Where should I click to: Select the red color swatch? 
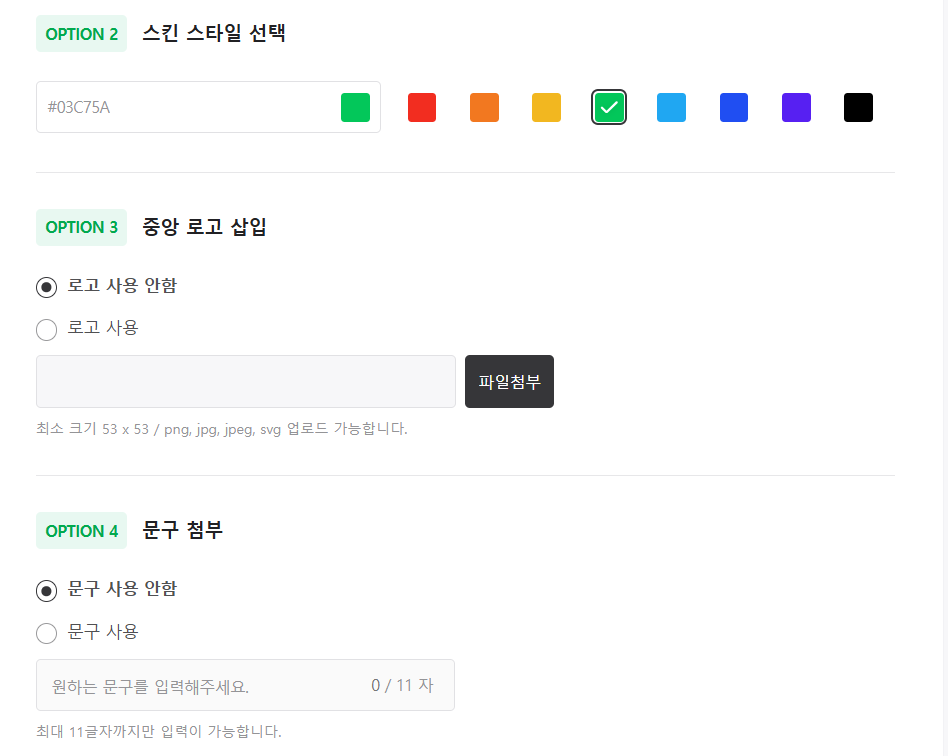pyautogui.click(x=421, y=107)
